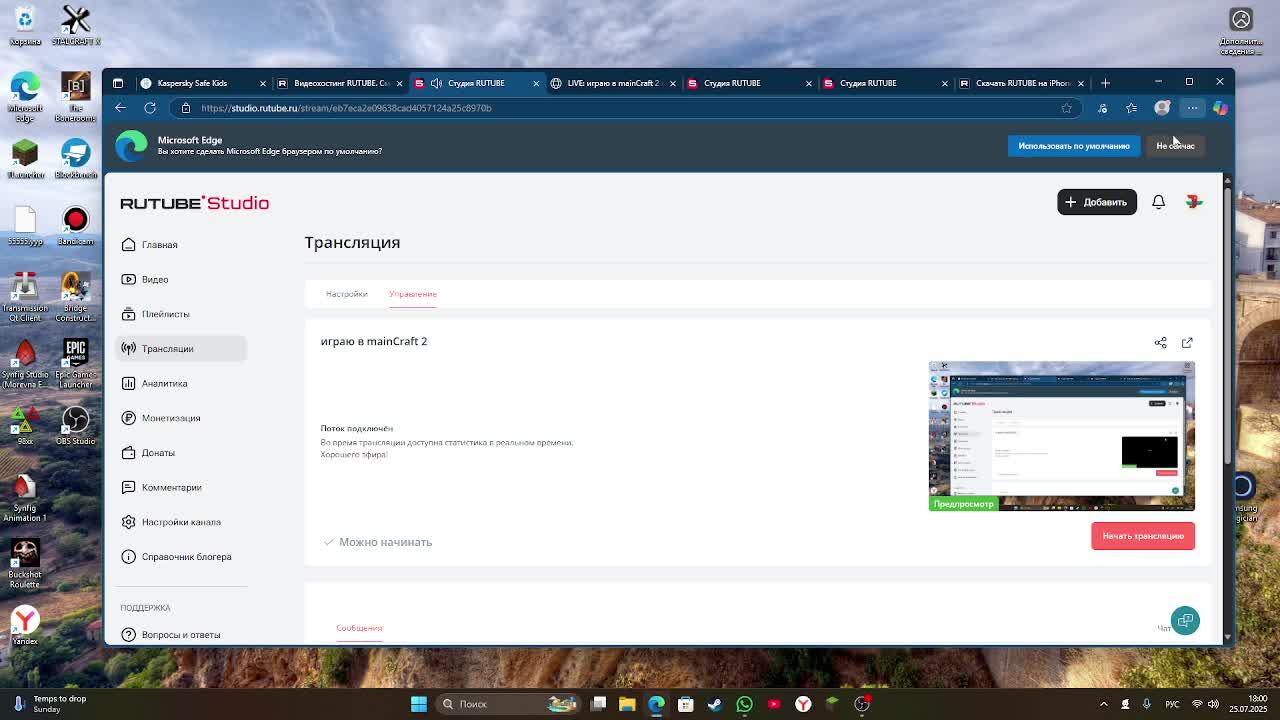The width and height of the screenshot is (1280, 720).
Task: Open the Сообщения tab
Action: pyautogui.click(x=359, y=628)
